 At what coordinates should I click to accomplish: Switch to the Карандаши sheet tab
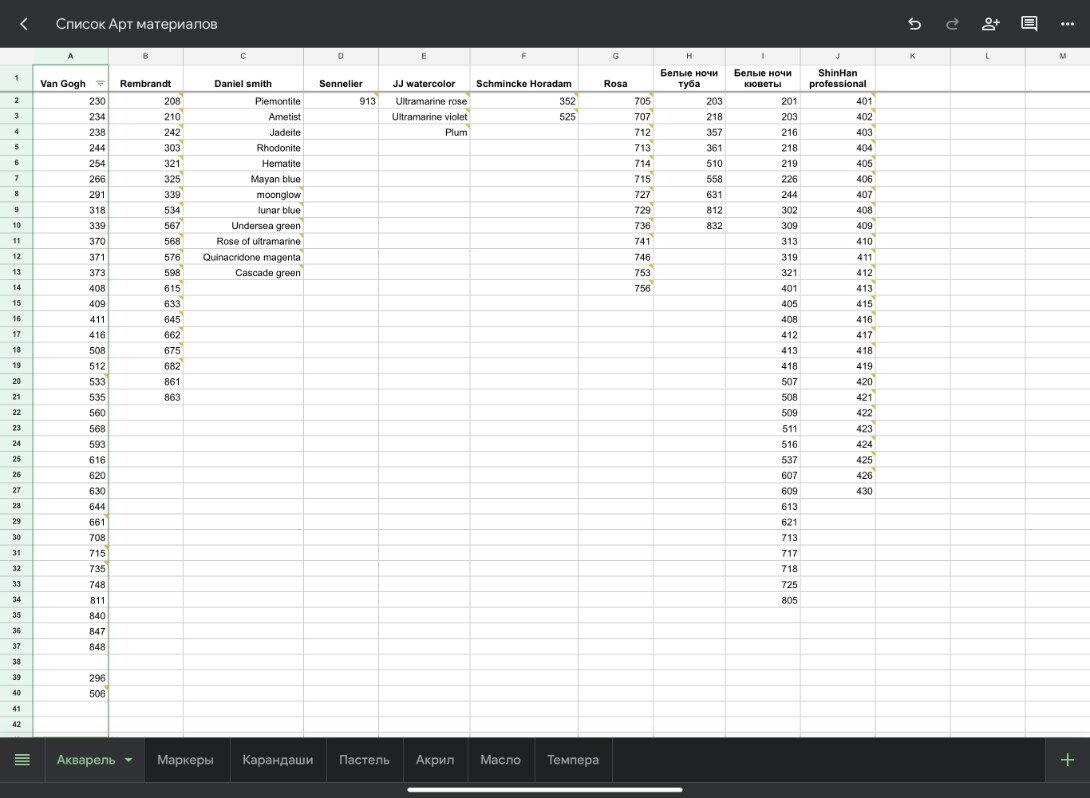(277, 760)
